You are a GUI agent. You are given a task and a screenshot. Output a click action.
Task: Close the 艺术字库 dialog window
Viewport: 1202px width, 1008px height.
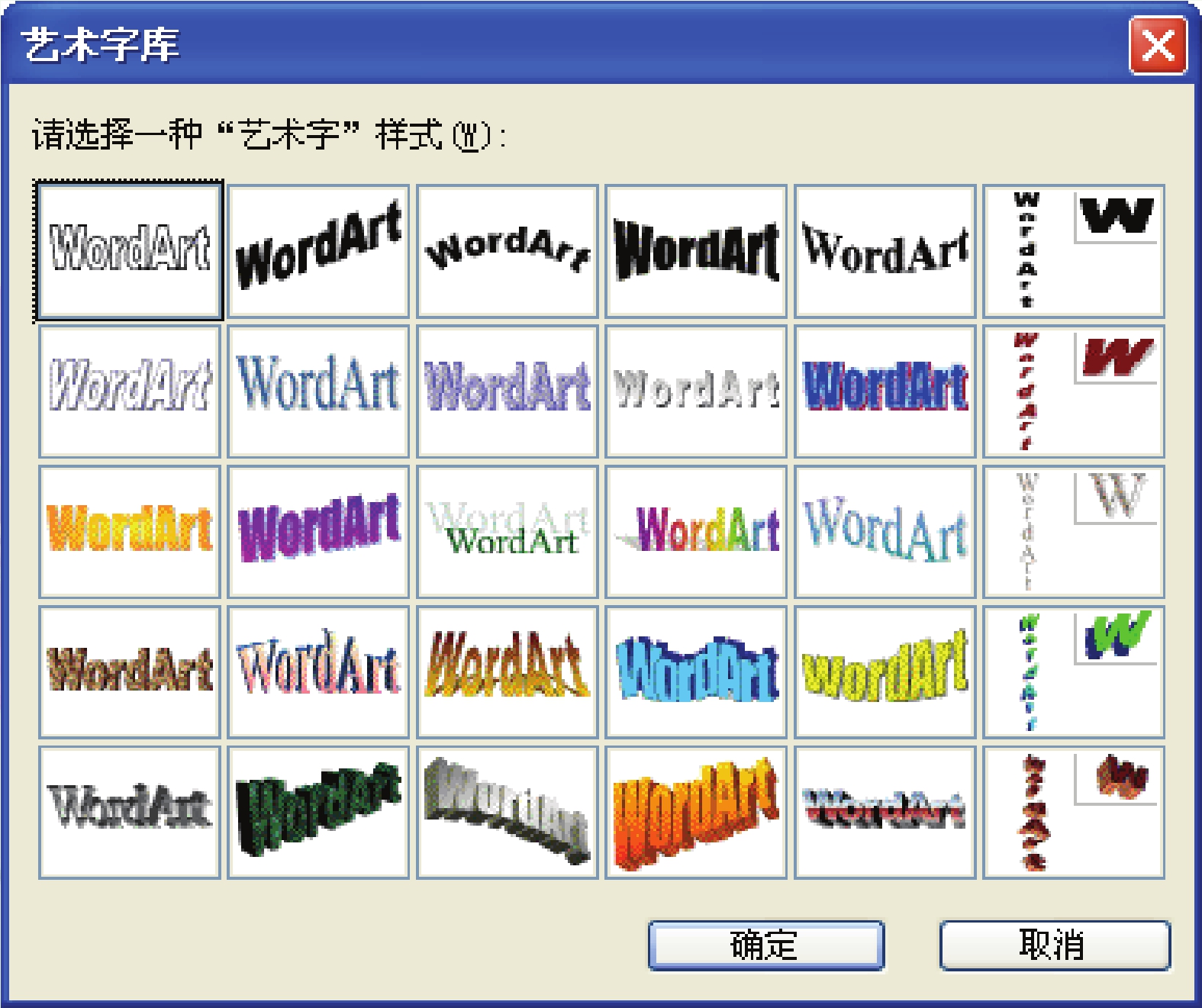pos(1158,46)
